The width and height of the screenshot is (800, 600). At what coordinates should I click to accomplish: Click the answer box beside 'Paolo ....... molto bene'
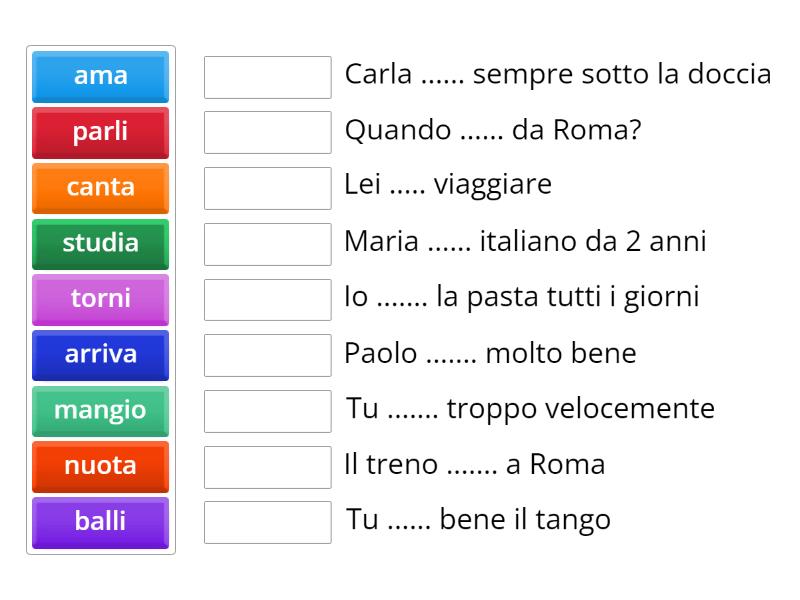pos(266,354)
